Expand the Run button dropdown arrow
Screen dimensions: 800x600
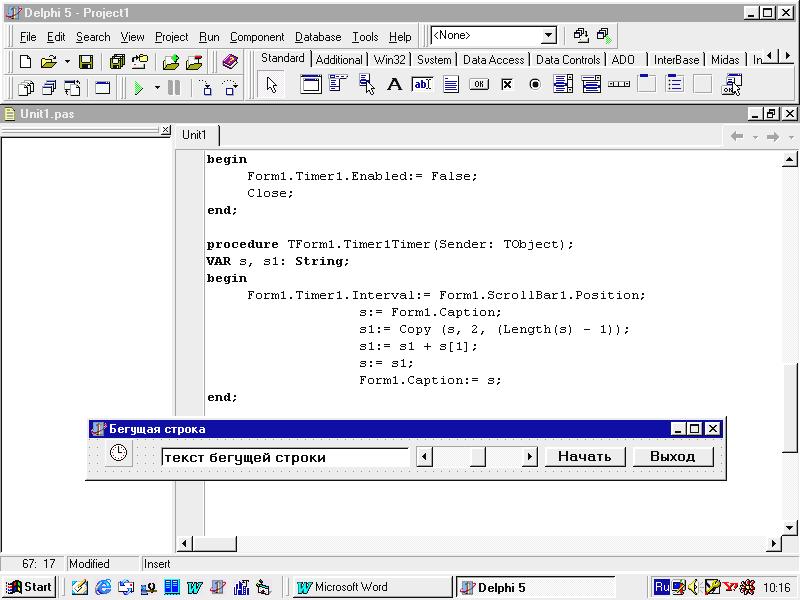pyautogui.click(x=157, y=88)
